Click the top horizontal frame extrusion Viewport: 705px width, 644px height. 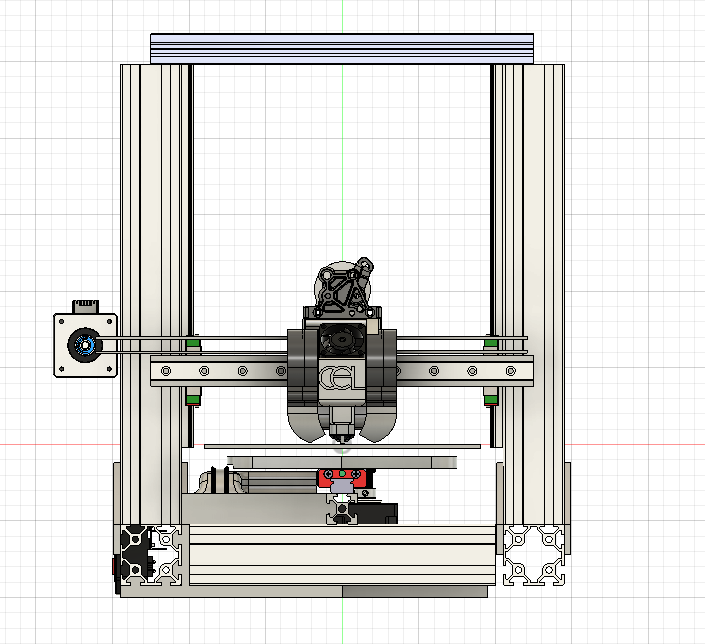[342, 47]
